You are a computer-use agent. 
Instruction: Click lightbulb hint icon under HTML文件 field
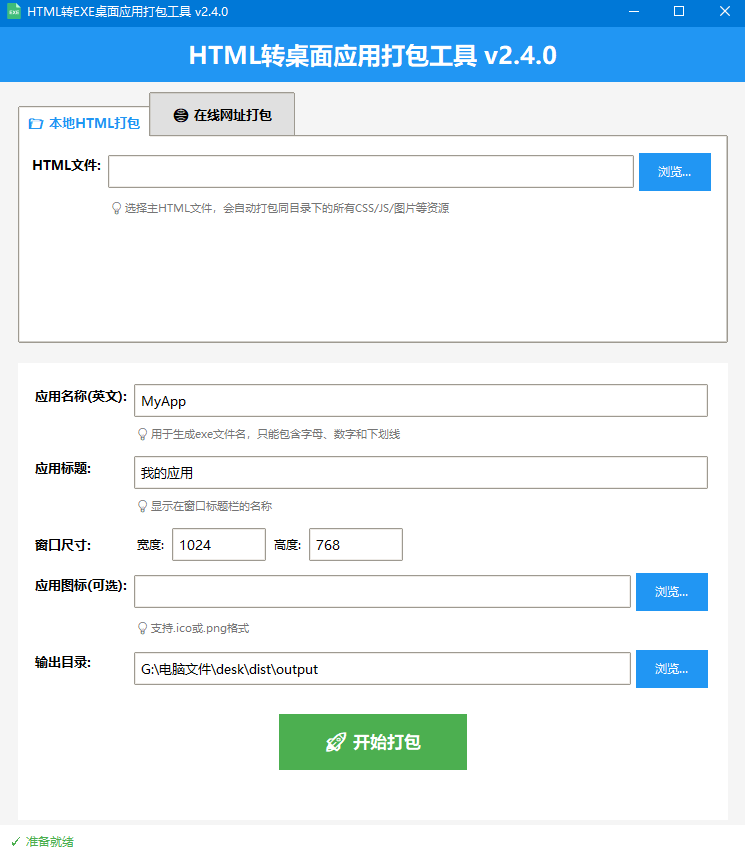click(x=116, y=208)
